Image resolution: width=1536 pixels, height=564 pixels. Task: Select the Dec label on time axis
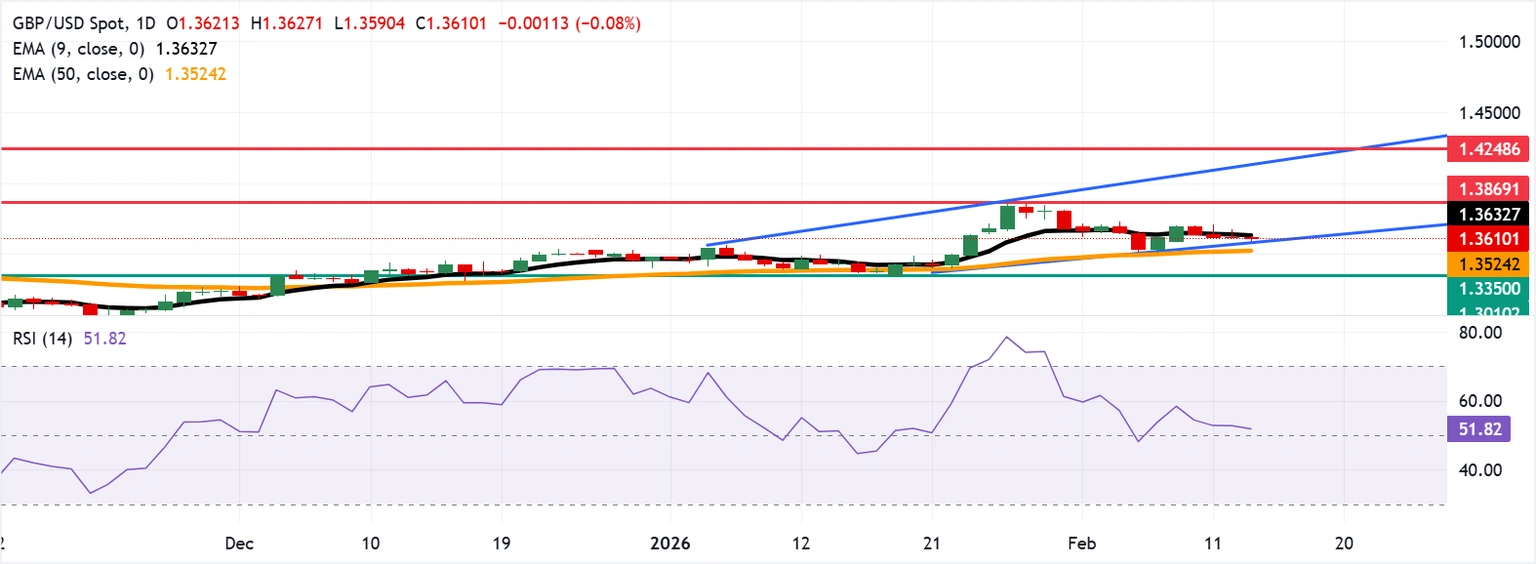coord(240,543)
